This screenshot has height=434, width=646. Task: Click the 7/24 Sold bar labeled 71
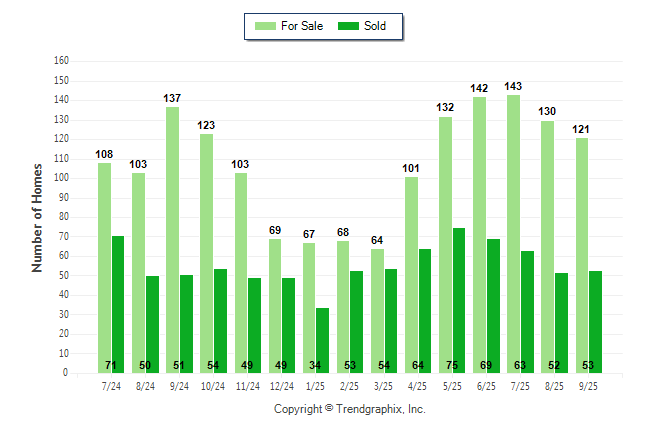(118, 304)
